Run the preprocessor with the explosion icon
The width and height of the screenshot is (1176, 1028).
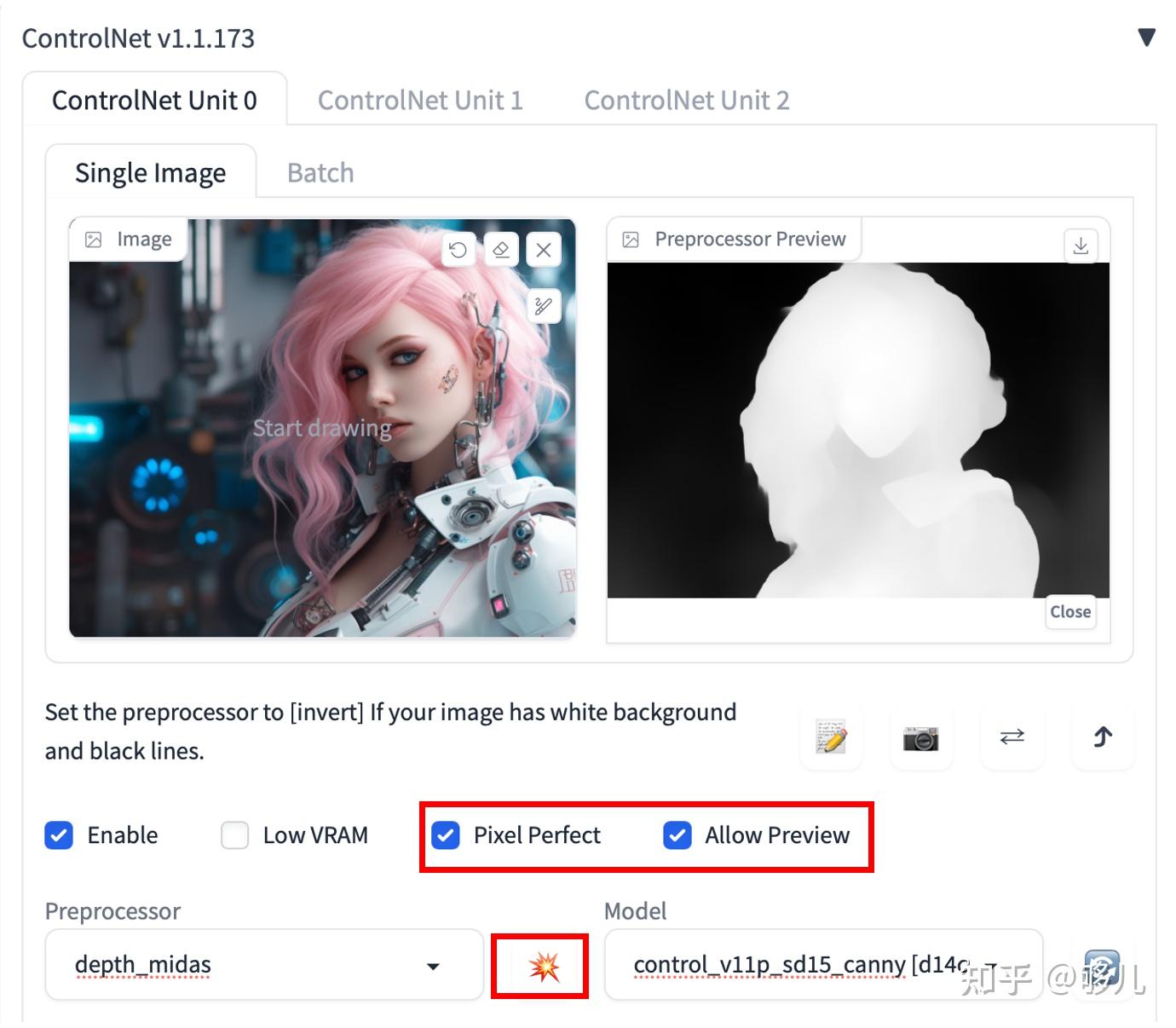tap(541, 966)
